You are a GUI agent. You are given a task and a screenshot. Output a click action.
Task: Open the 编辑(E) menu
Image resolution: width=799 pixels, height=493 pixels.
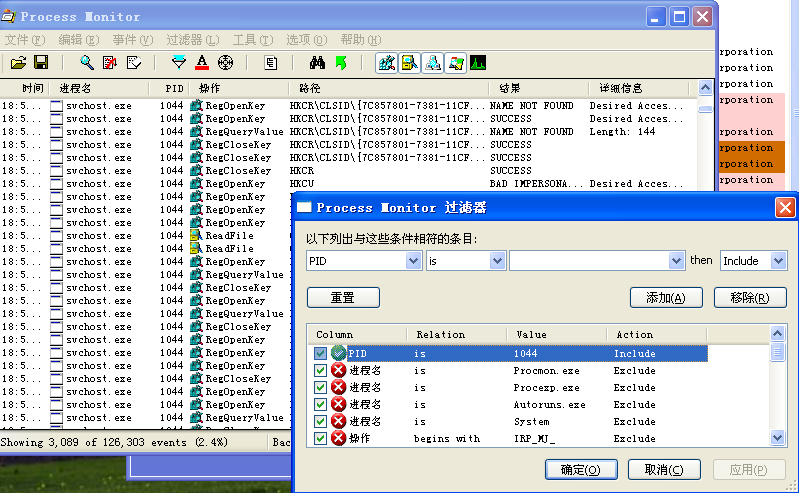point(78,40)
